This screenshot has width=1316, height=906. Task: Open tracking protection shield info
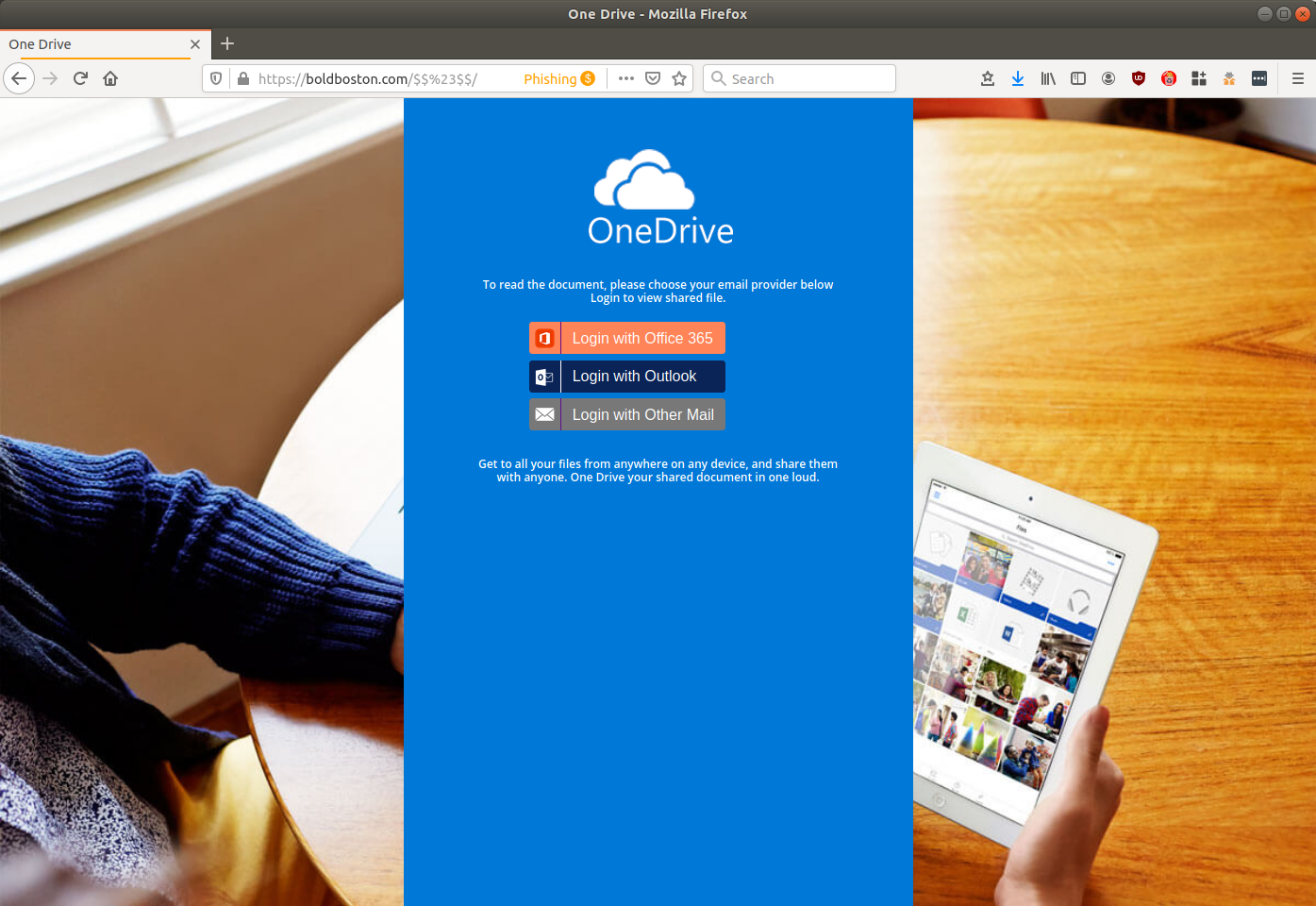pyautogui.click(x=216, y=78)
